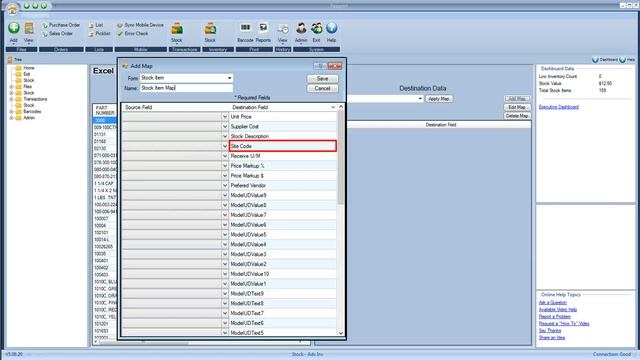
Task: Open source field dropdown for Preferred Vendor
Action: coord(224,185)
